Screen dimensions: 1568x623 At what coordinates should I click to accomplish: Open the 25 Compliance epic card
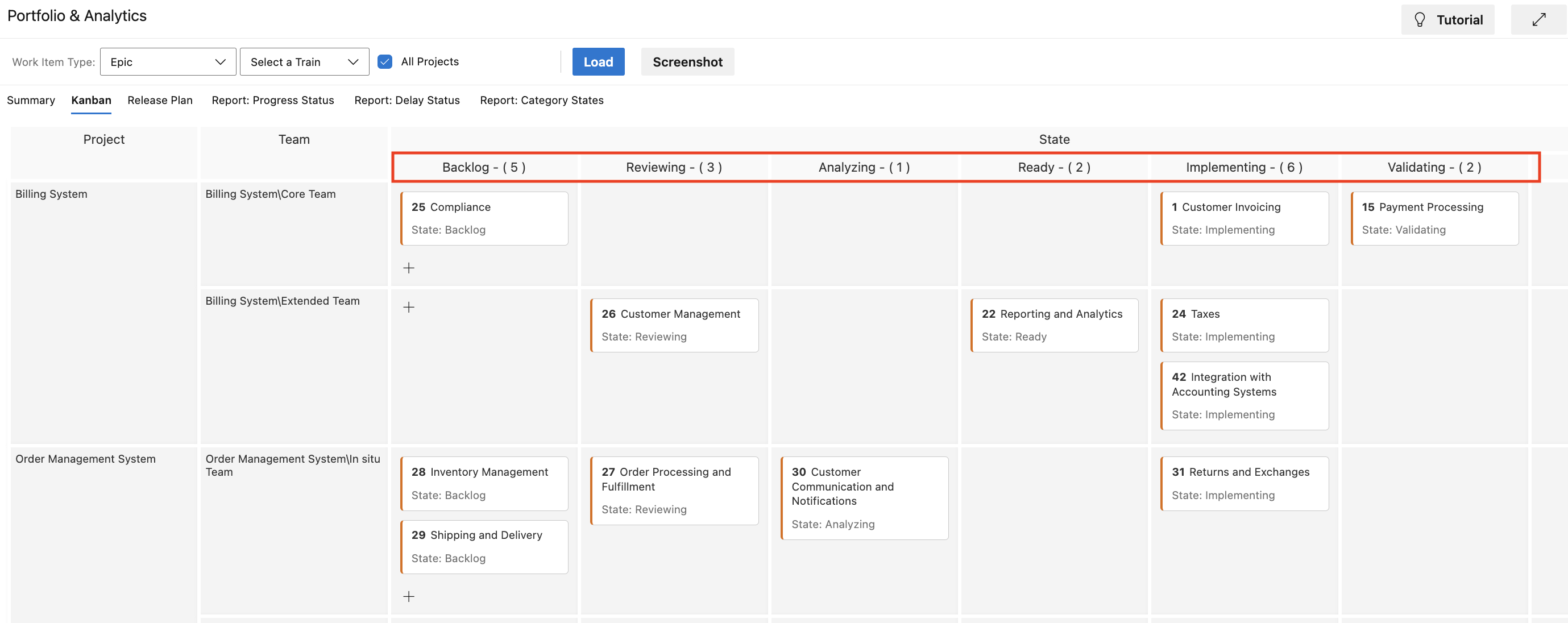484,218
